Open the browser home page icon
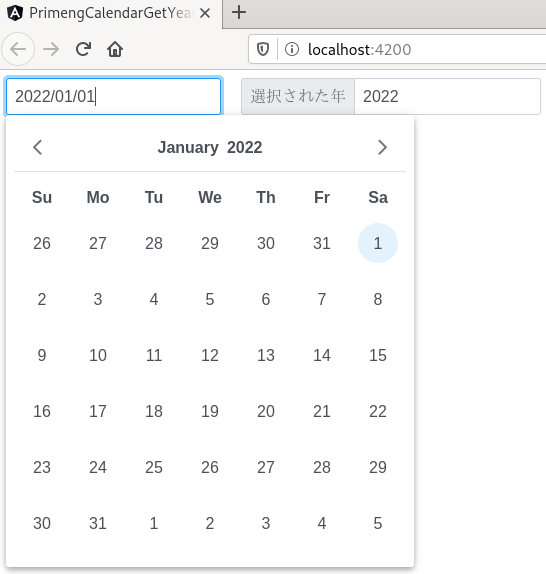The width and height of the screenshot is (546, 574). tap(115, 49)
